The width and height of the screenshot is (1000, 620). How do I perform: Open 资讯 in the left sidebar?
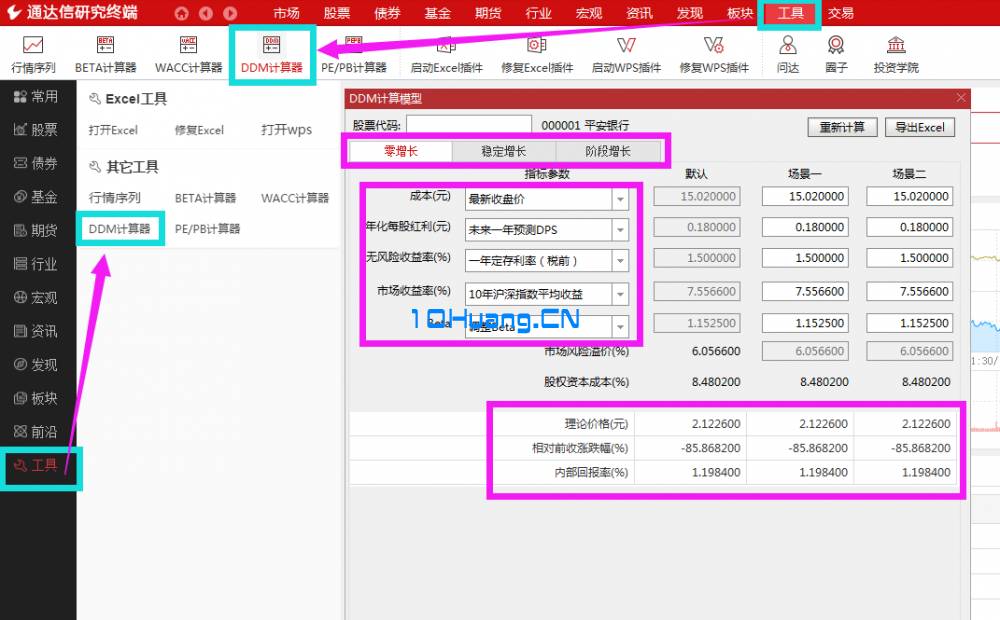click(x=36, y=331)
